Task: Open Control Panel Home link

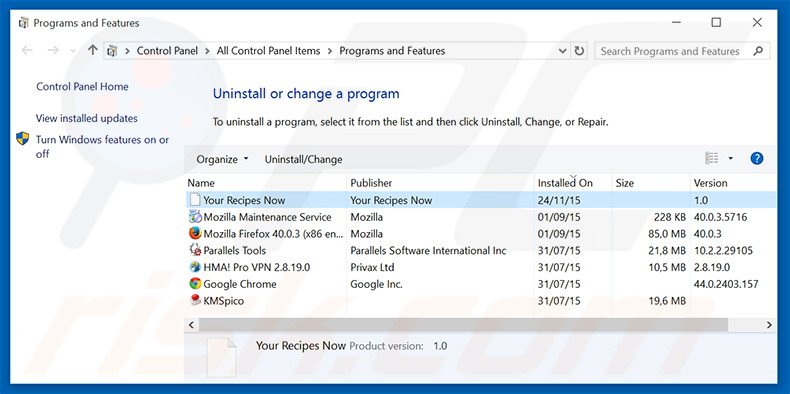Action: click(x=82, y=87)
